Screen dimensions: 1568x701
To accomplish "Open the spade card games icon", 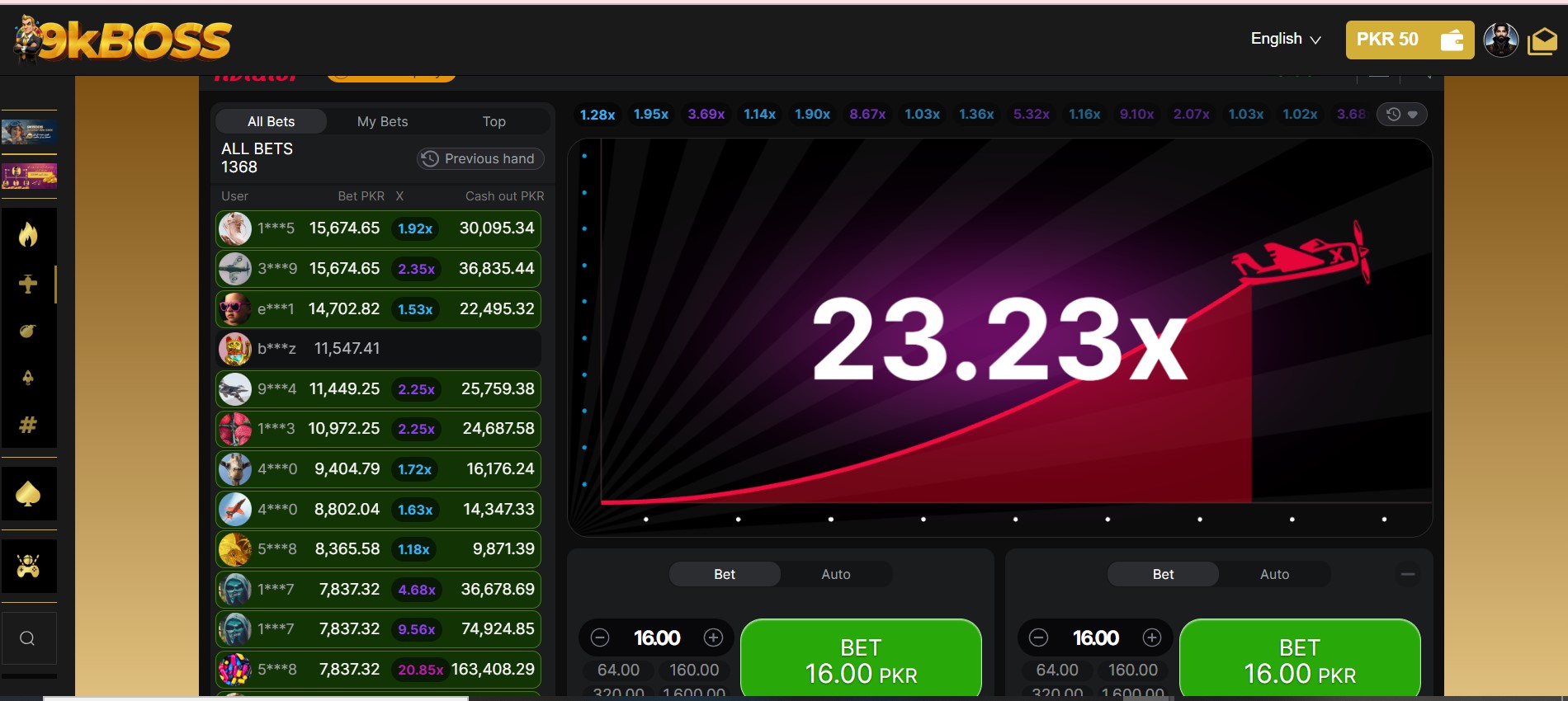I will (28, 494).
